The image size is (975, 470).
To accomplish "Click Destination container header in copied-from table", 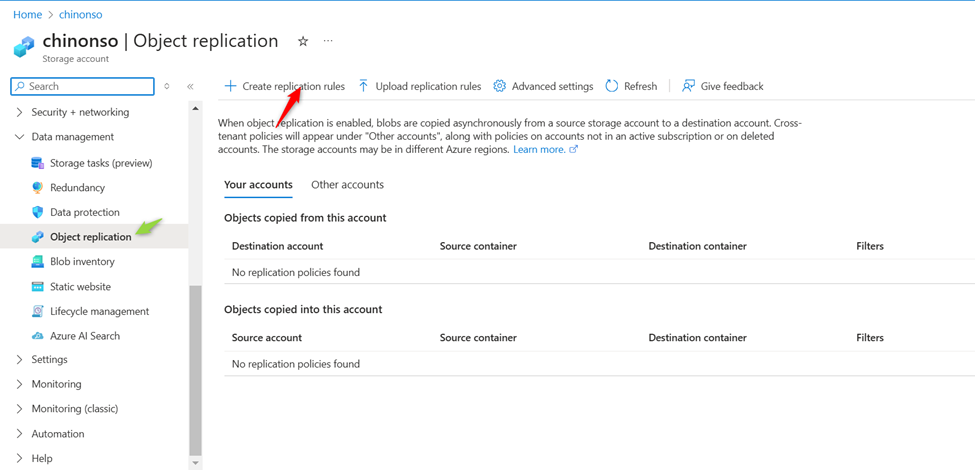I will click(x=697, y=246).
